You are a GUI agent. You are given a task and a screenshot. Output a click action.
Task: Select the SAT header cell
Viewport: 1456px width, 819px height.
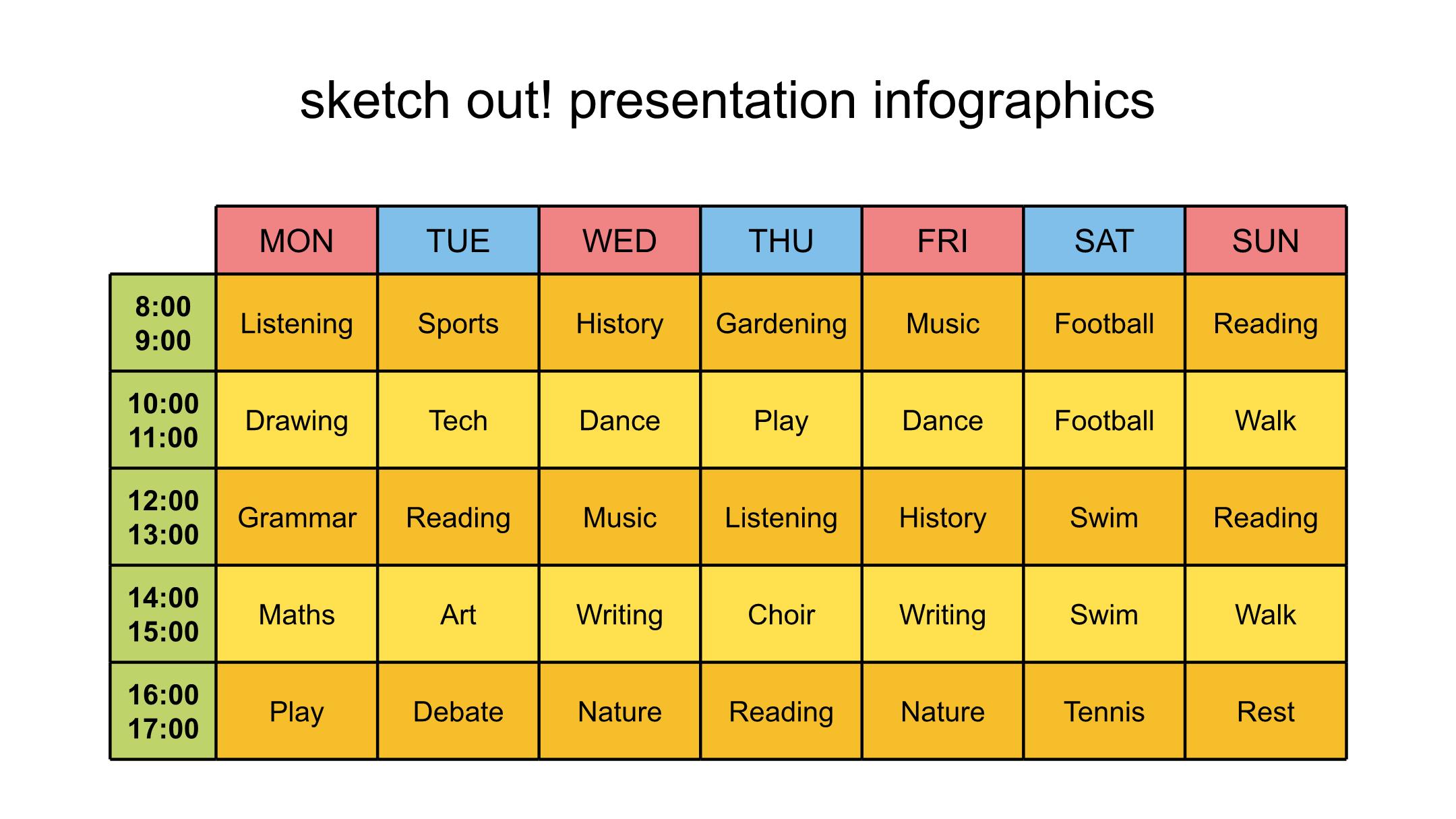1104,241
